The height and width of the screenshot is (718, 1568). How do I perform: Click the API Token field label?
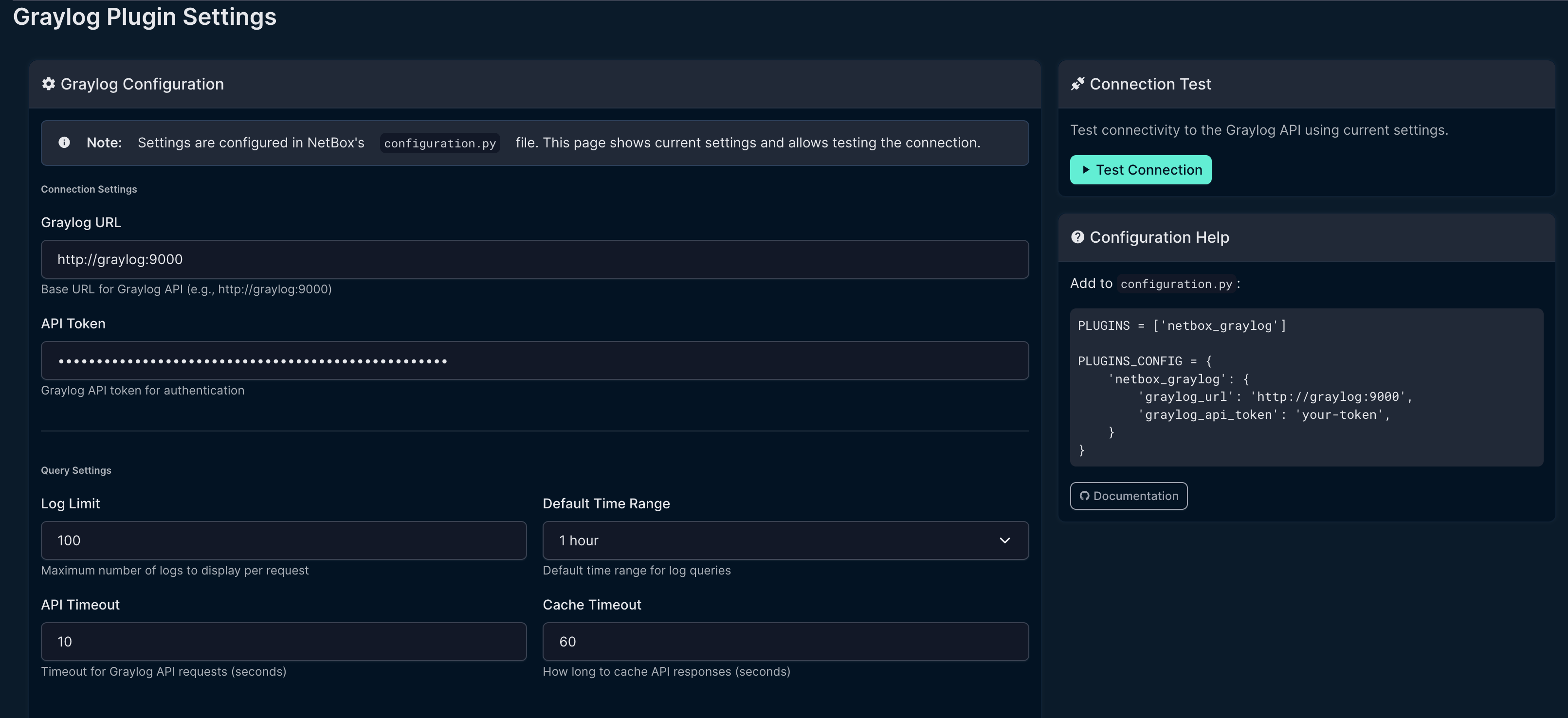click(x=73, y=323)
